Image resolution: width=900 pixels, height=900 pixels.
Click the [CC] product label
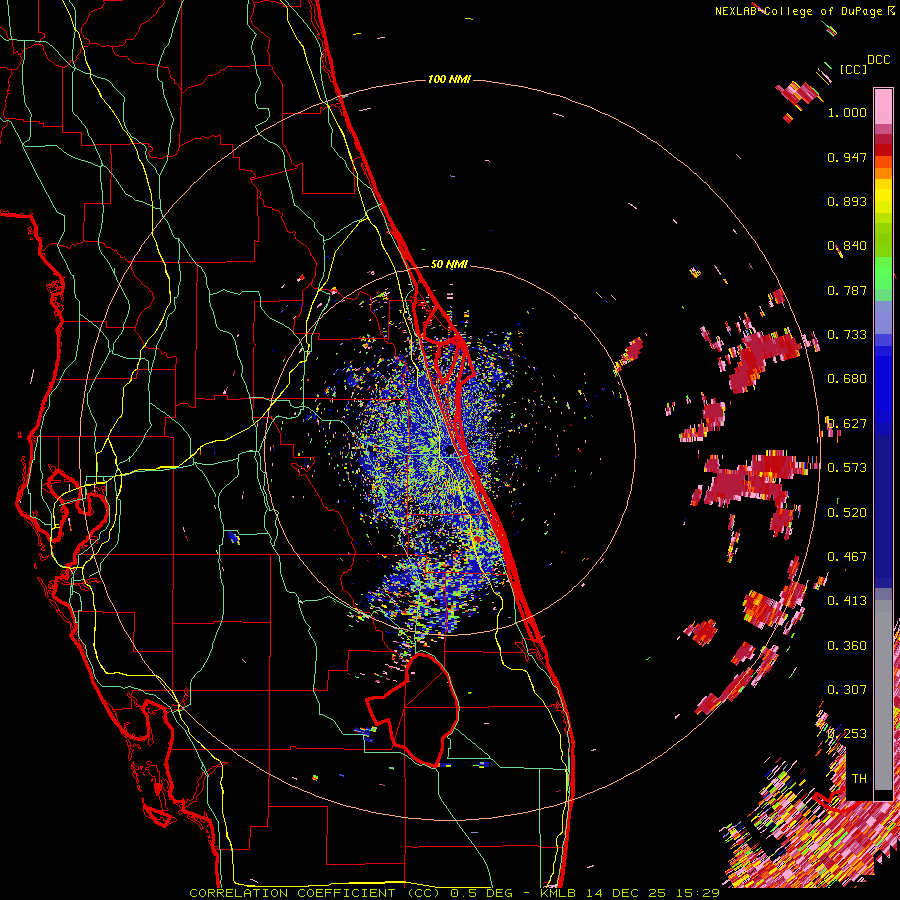tap(853, 69)
